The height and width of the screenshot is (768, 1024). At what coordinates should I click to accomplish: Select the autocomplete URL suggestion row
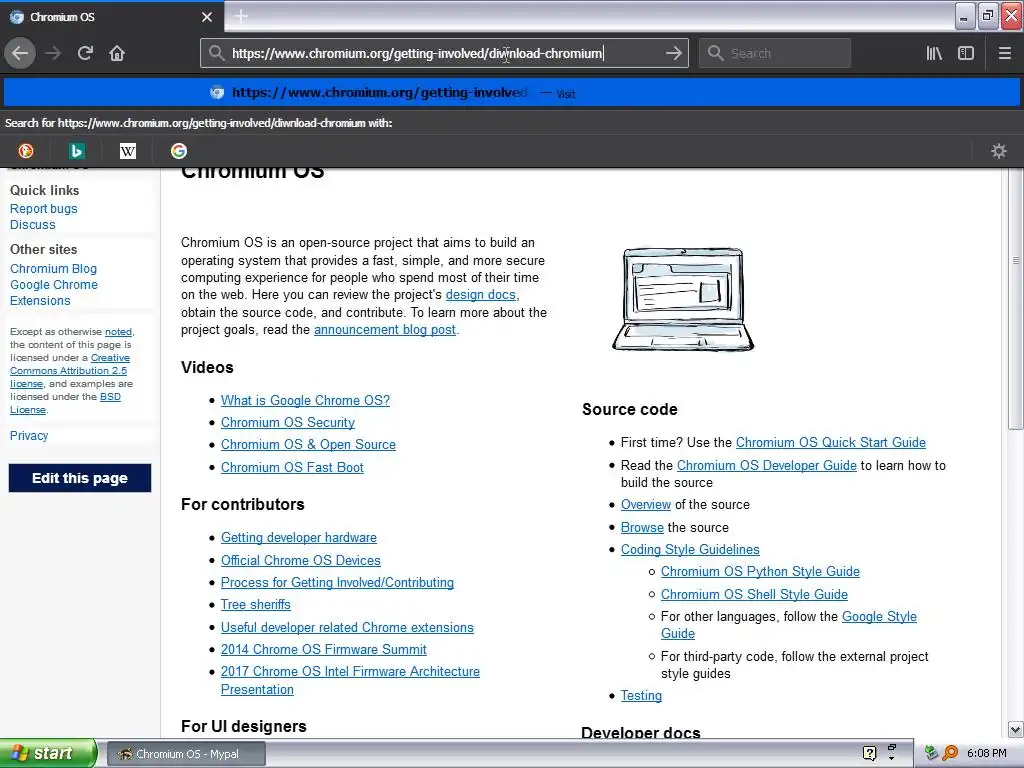(x=512, y=93)
